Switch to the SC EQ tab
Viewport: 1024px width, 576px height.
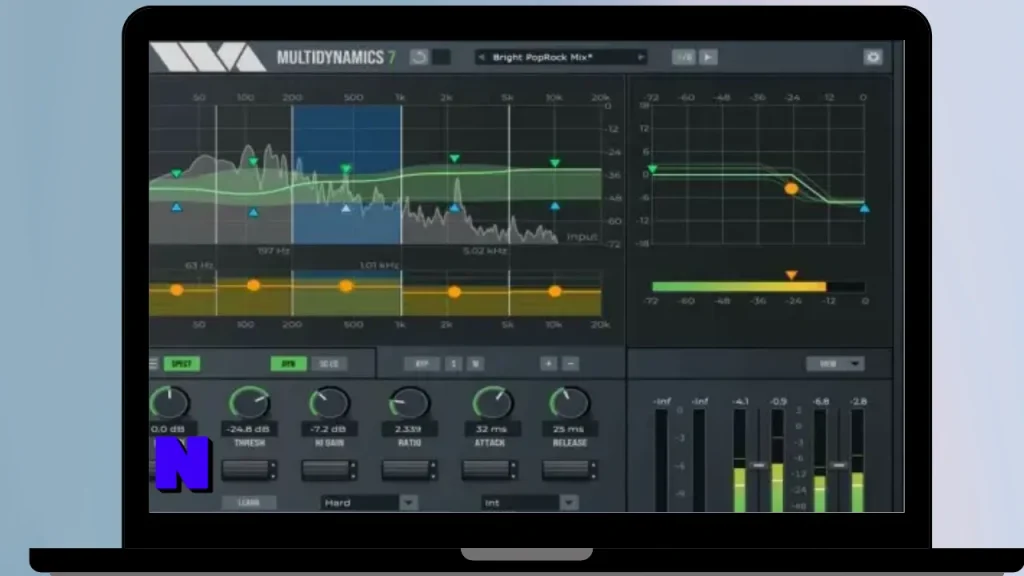point(329,364)
